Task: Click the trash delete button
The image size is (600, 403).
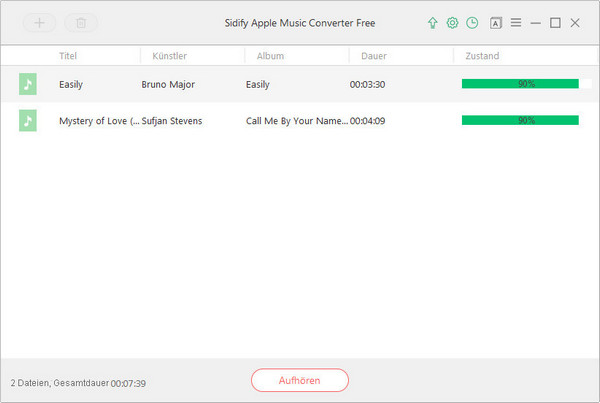Action: coord(81,23)
